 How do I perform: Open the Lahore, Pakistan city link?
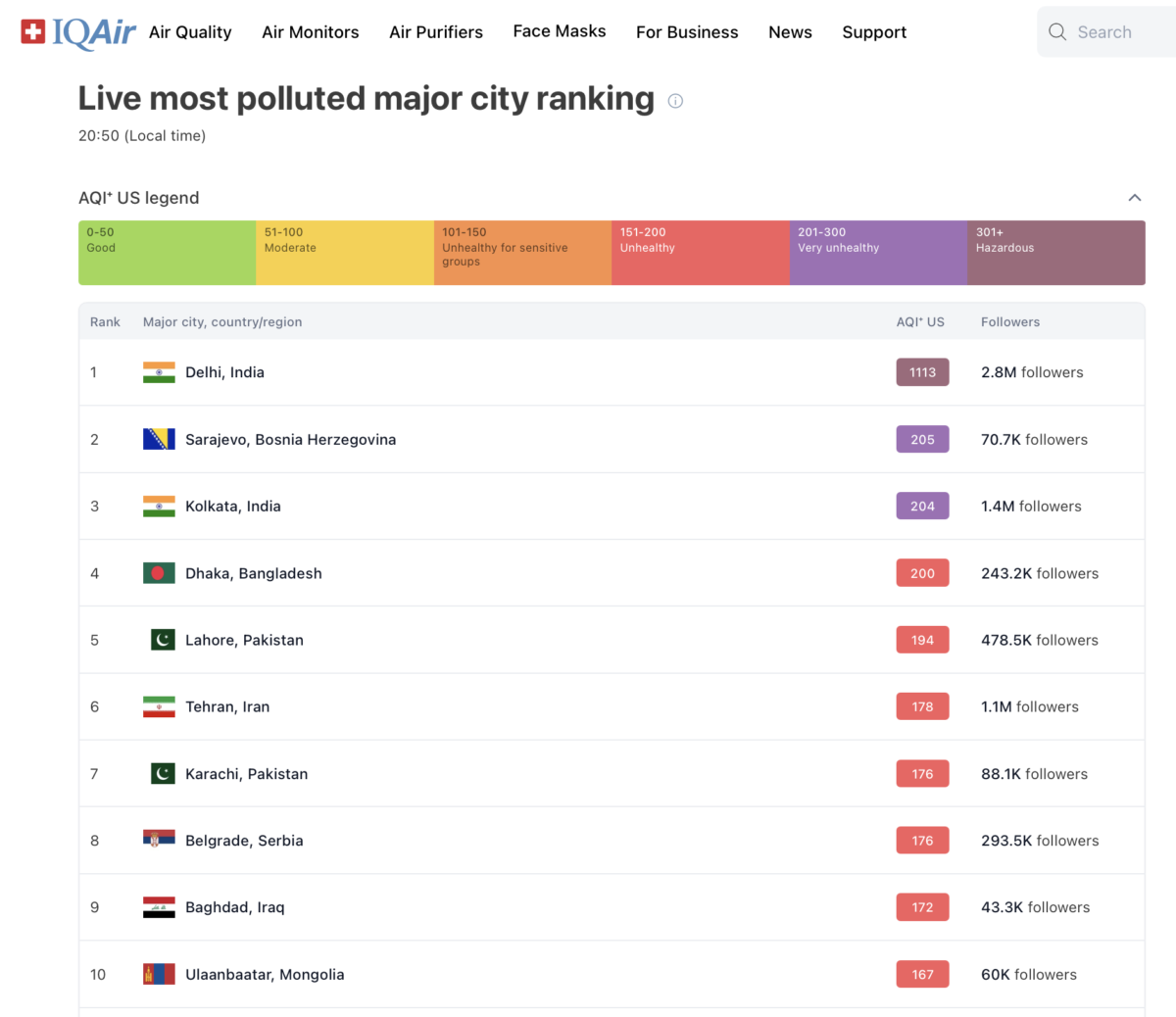pos(244,640)
